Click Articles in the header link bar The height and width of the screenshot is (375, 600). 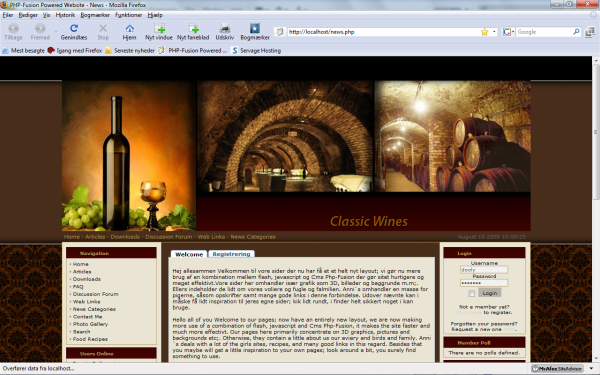click(x=95, y=237)
